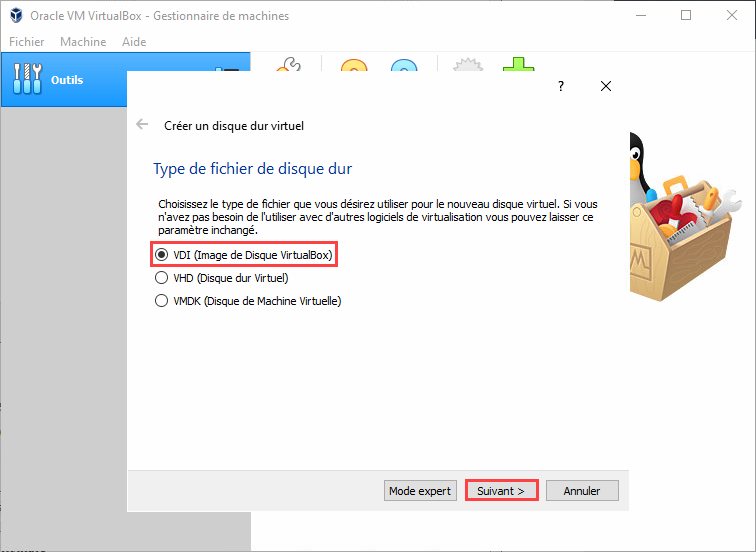The height and width of the screenshot is (552, 756).
Task: Click the green plus Add machine icon
Action: pos(518,64)
